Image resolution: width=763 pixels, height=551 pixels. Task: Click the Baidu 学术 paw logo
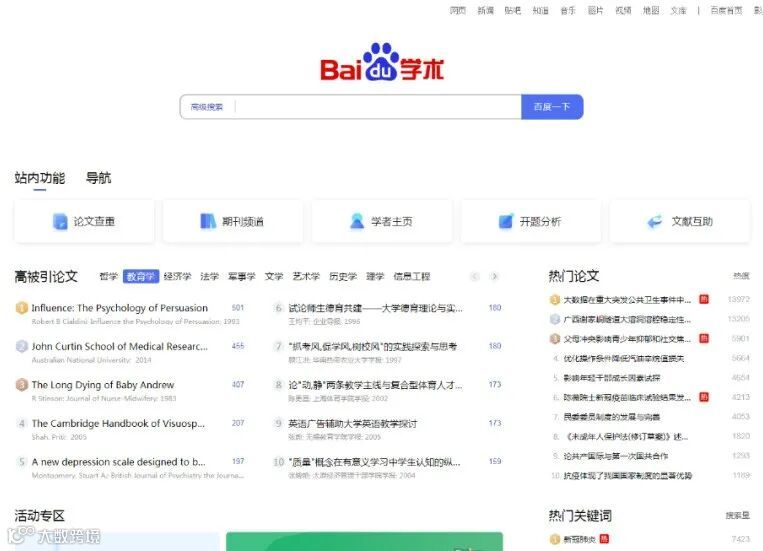pyautogui.click(x=382, y=62)
